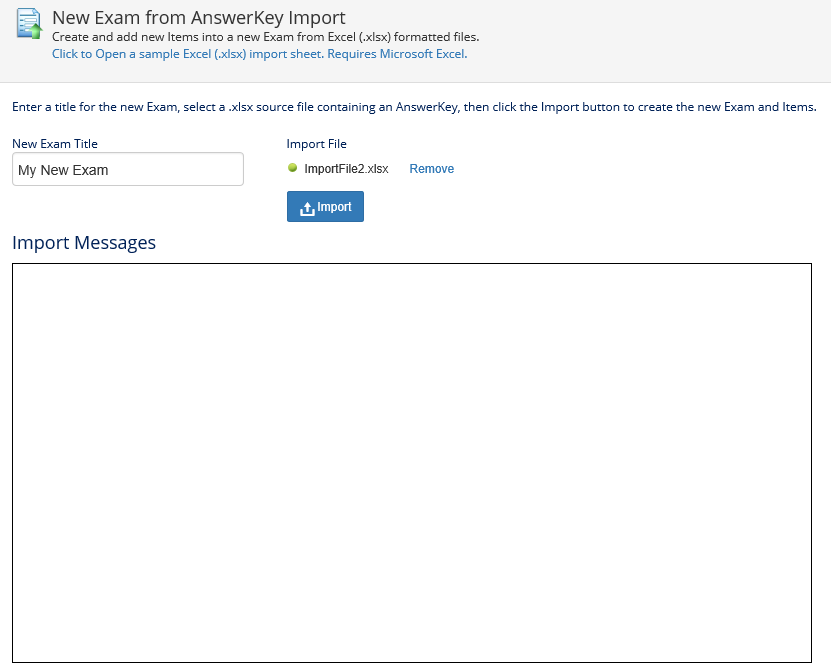Click the 'Click to Open' start of sample link
831x672 pixels.
89,54
